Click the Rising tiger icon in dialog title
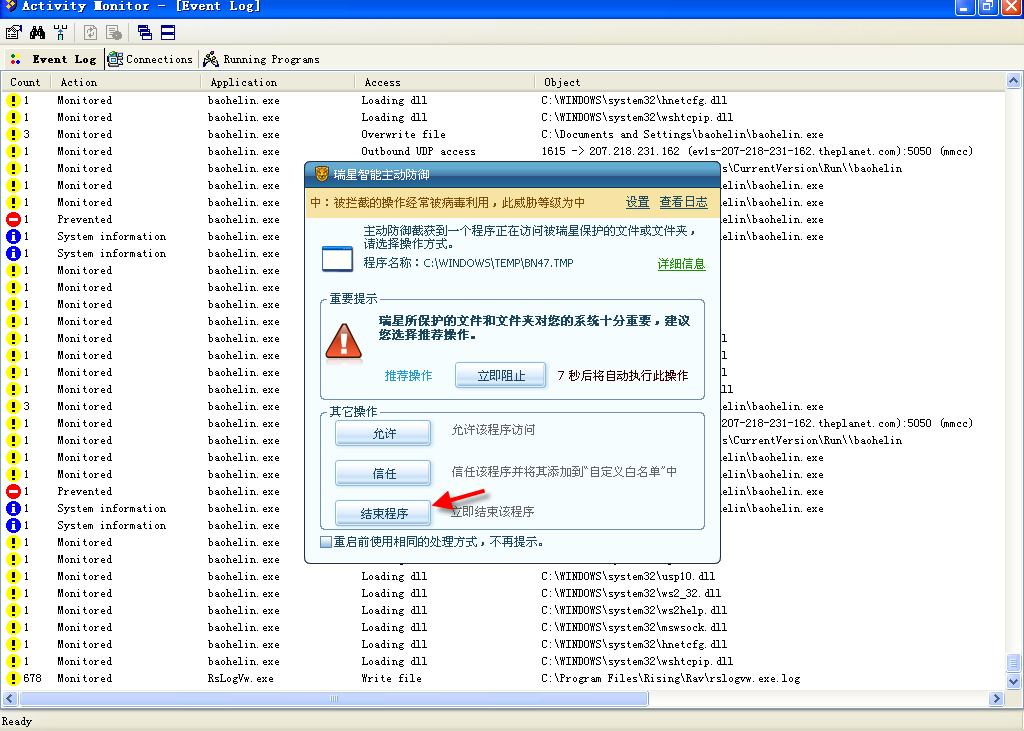 321,174
